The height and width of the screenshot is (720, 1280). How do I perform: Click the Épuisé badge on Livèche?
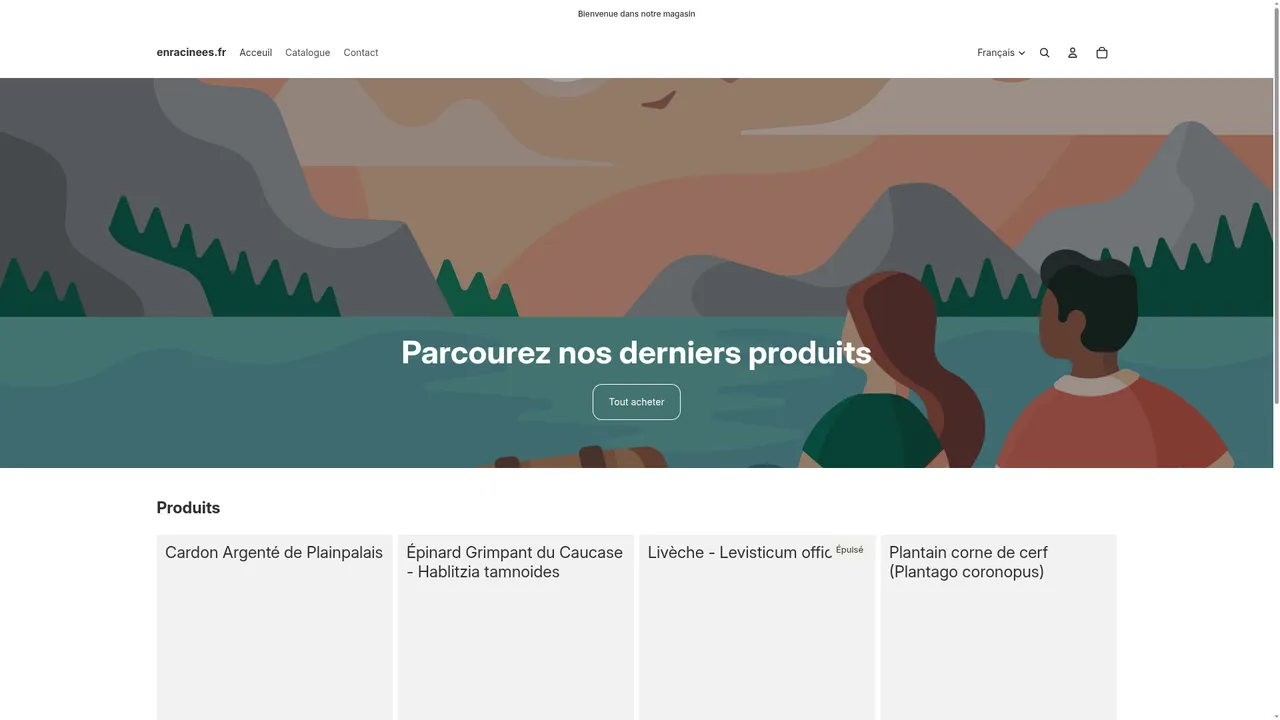click(849, 550)
